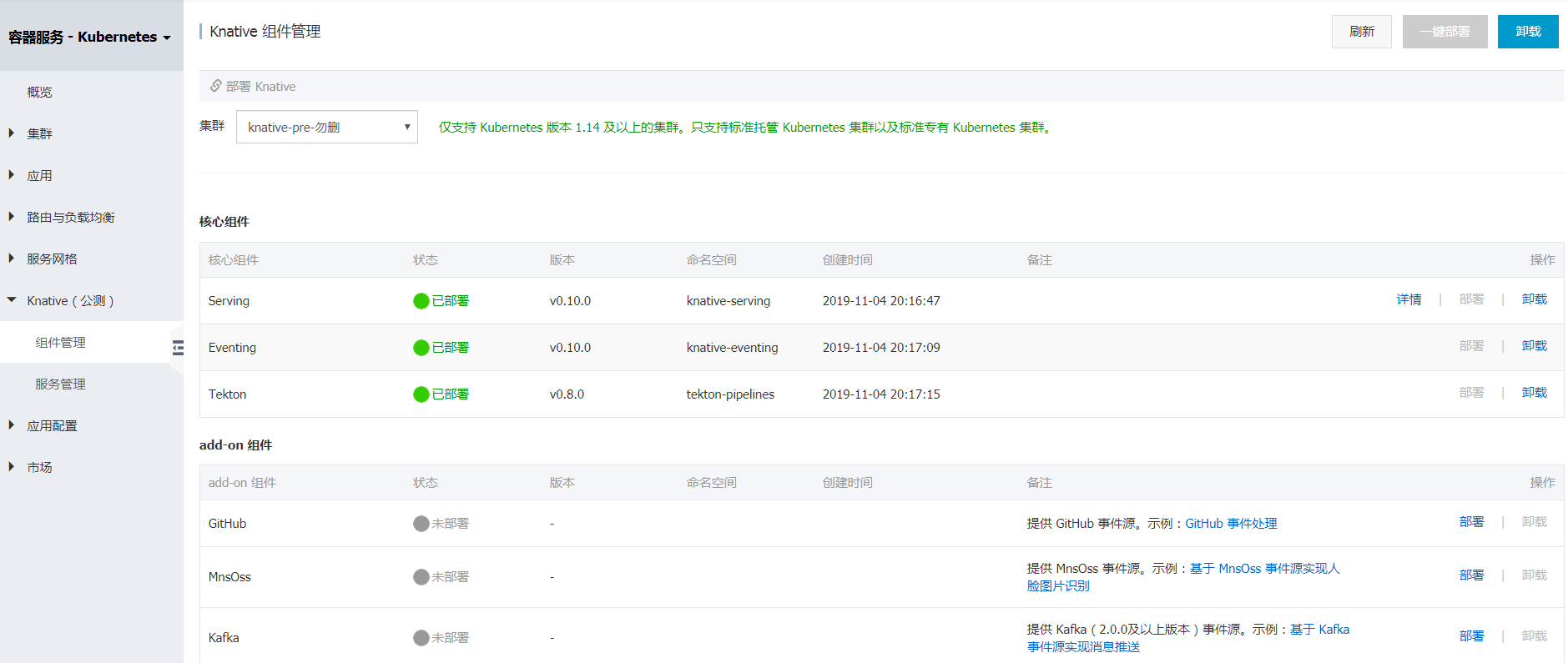Open the GitHub 事件处理 example link
Viewport: 1568px width, 663px height.
(1231, 524)
